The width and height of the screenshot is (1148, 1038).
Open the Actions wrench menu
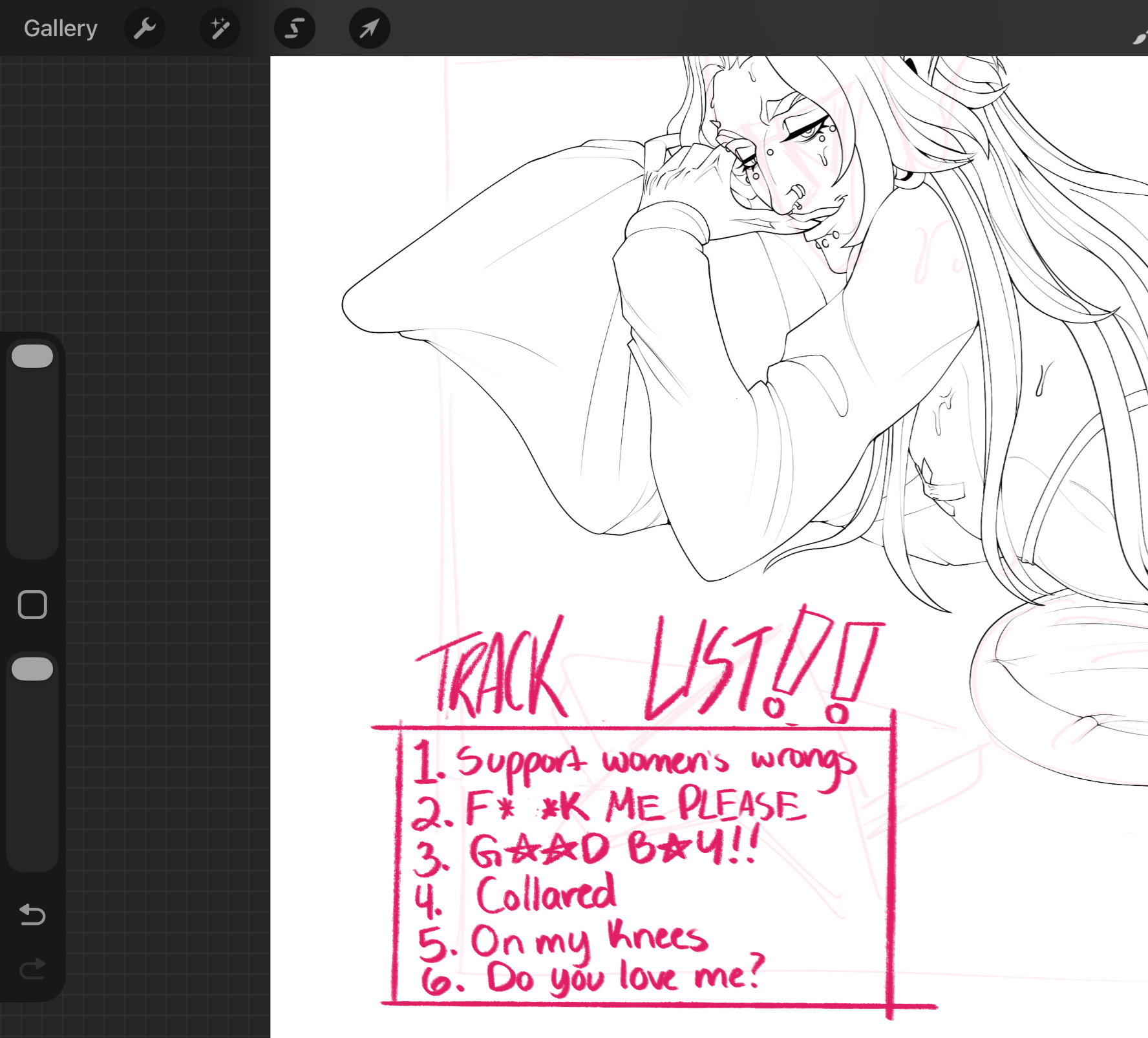tap(145, 28)
